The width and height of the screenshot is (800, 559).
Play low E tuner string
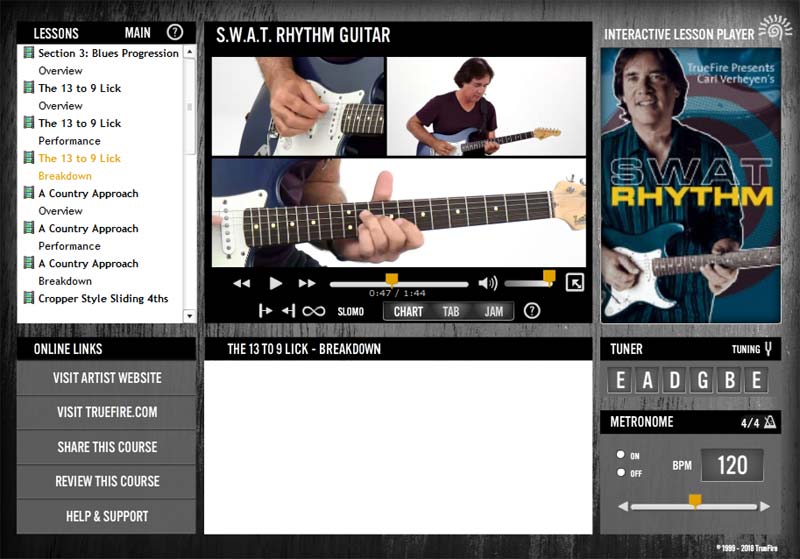[620, 380]
